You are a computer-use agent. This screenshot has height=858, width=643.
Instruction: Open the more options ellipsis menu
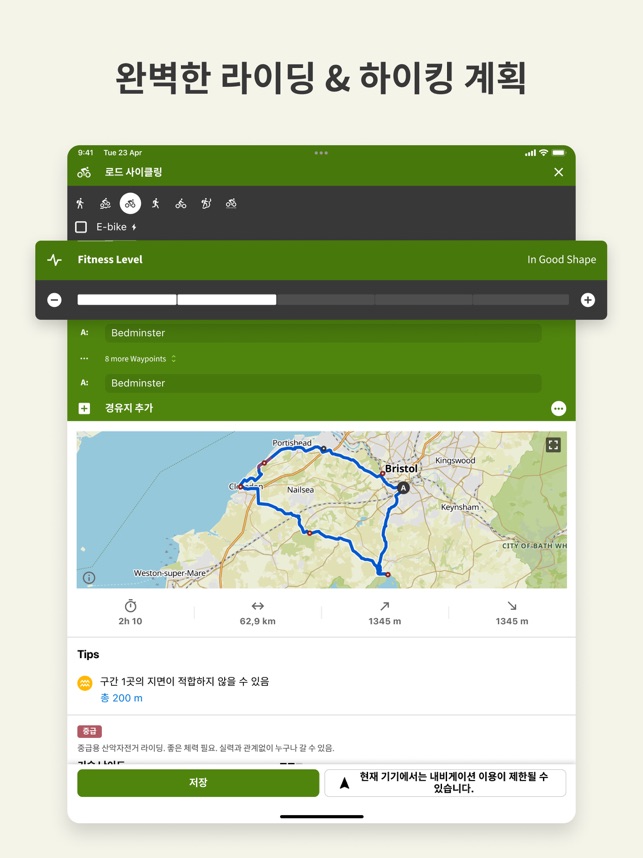(558, 408)
